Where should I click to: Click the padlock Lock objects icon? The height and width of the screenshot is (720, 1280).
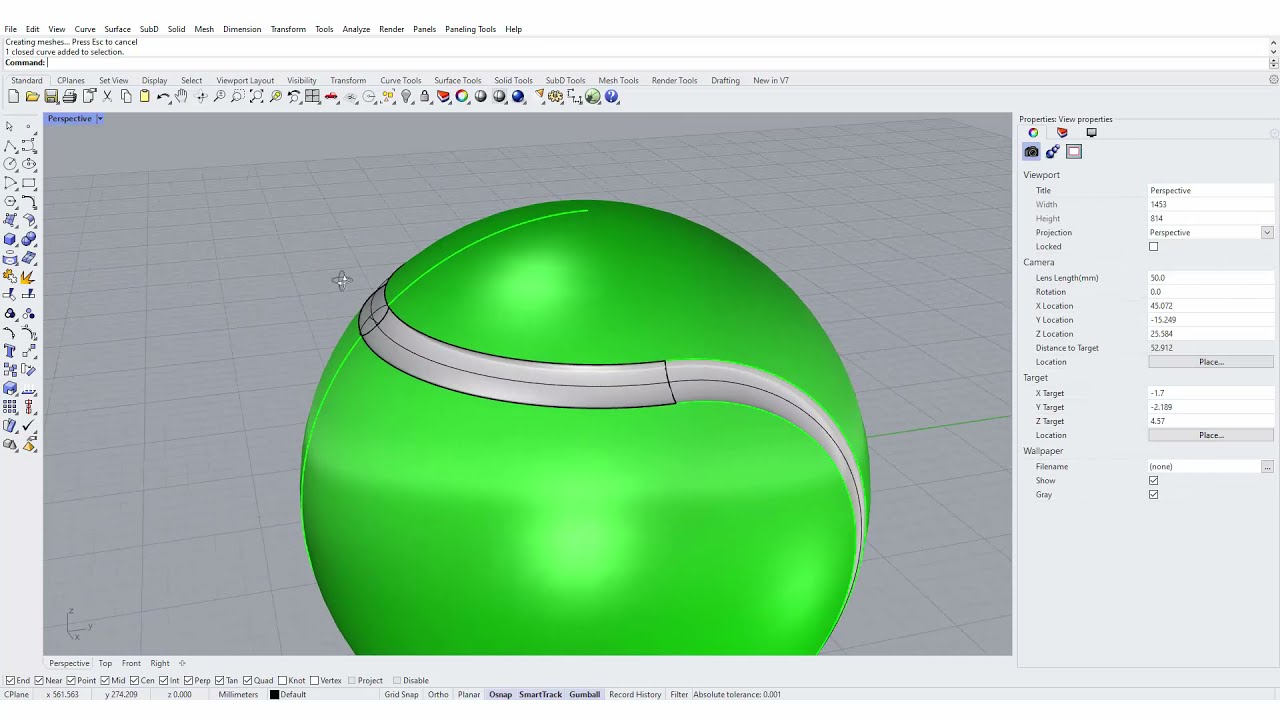[425, 97]
